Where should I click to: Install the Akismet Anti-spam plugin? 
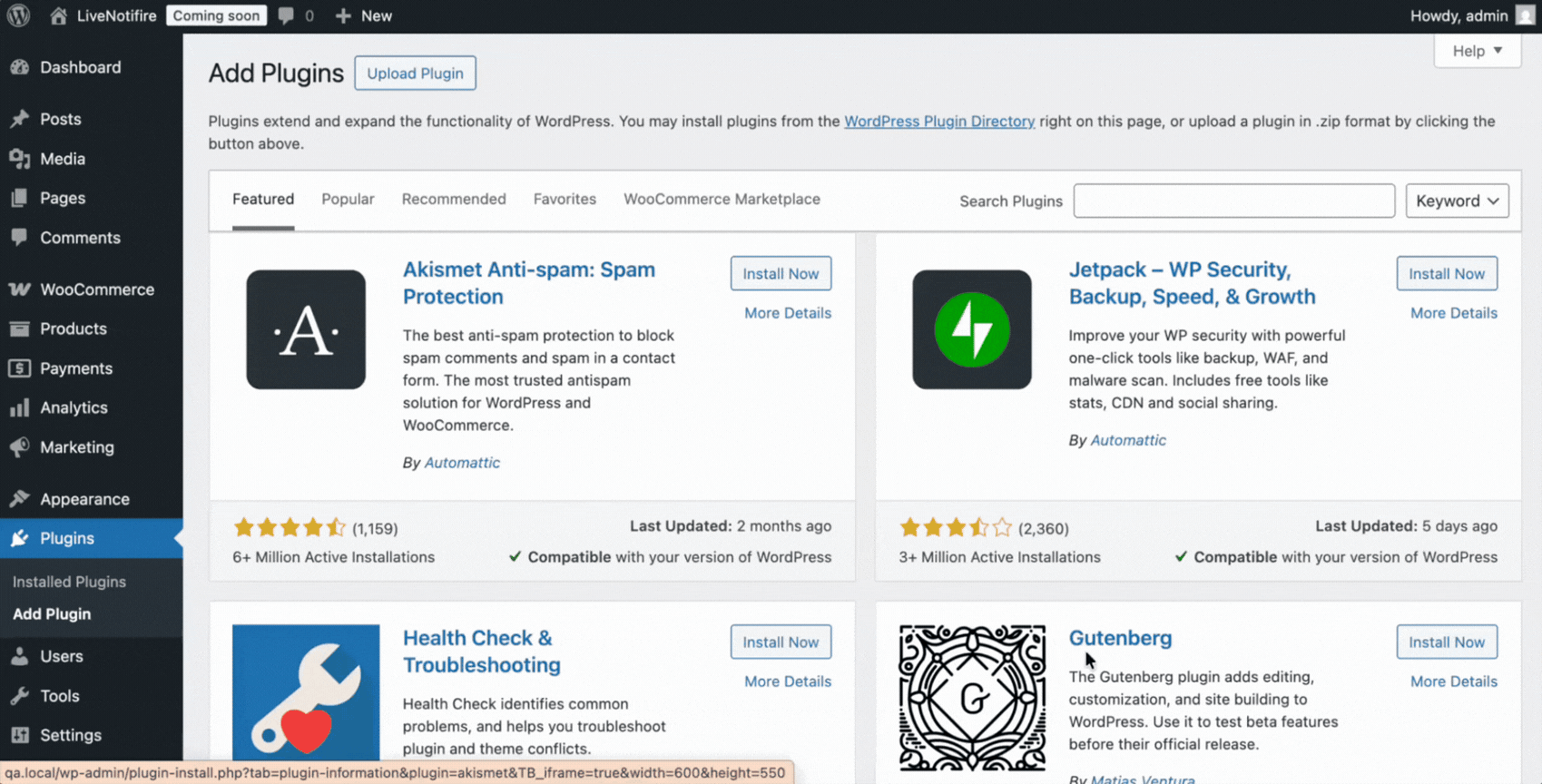[781, 273]
